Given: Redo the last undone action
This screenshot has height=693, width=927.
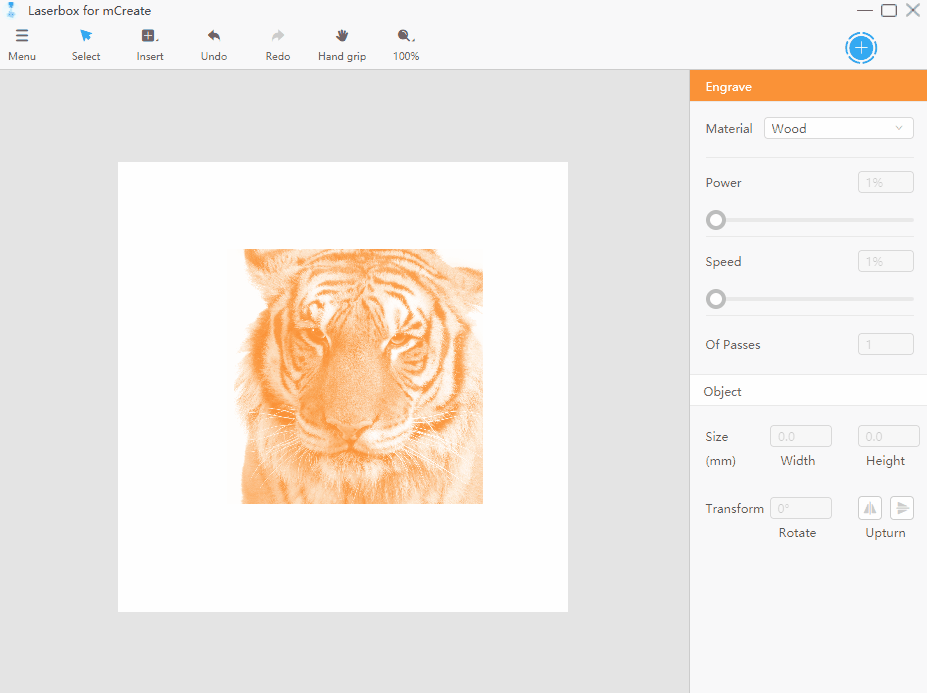Looking at the screenshot, I should (x=278, y=45).
